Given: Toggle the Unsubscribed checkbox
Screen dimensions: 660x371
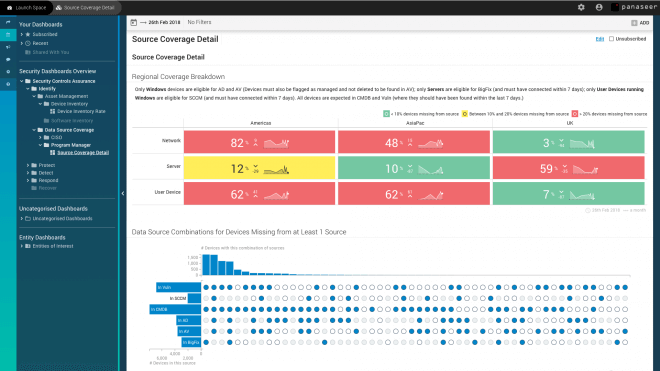Looking at the screenshot, I should pos(611,39).
